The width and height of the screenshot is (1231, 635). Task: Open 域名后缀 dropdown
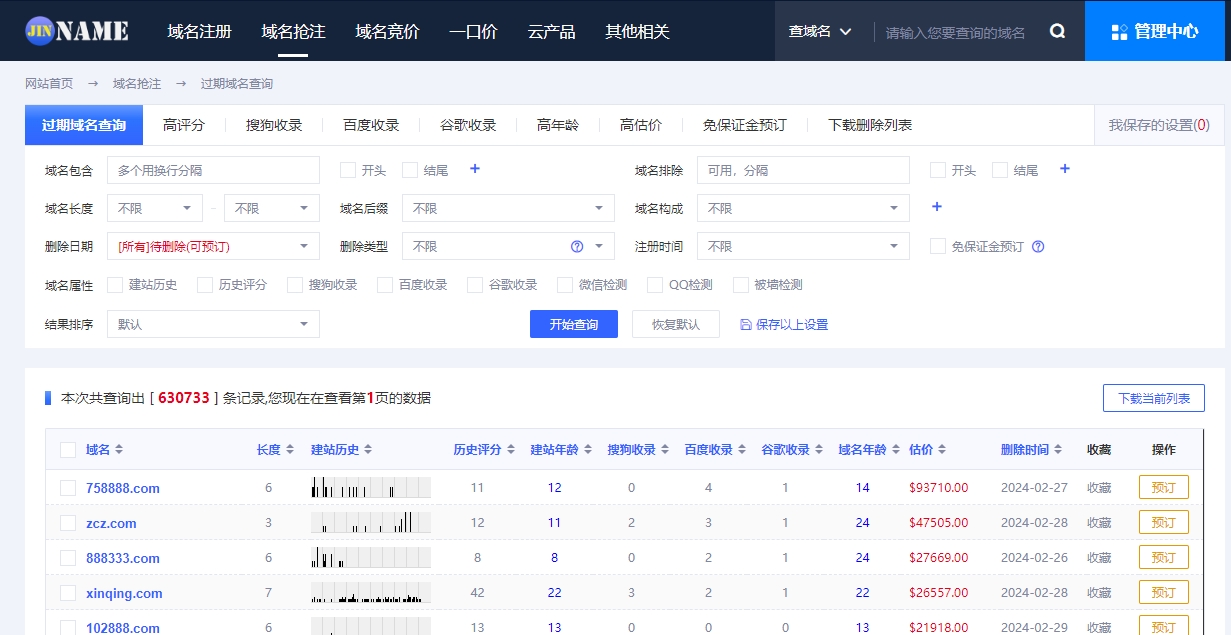click(x=508, y=208)
